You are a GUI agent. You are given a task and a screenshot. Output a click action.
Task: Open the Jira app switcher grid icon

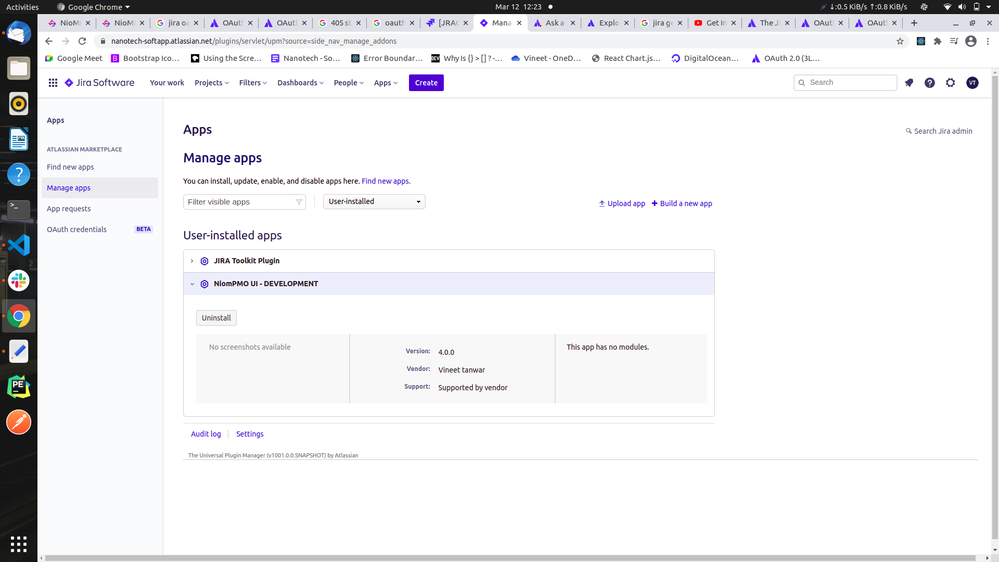point(53,83)
